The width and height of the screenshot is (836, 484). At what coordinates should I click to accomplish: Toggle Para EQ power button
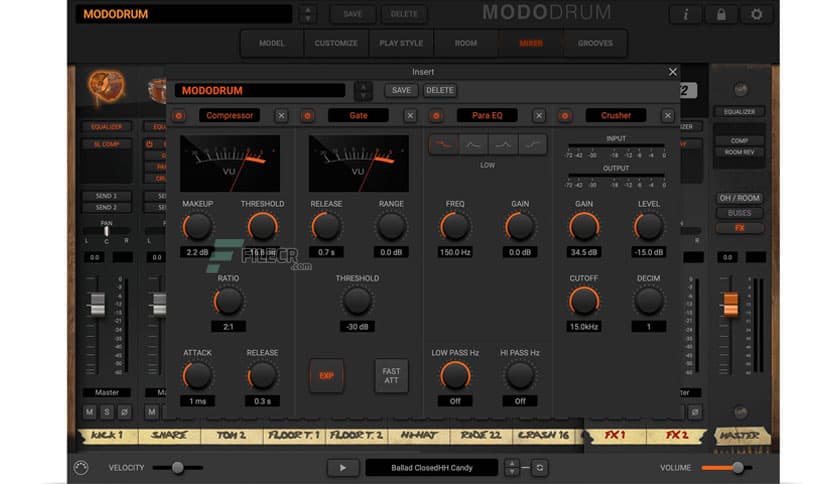436,116
